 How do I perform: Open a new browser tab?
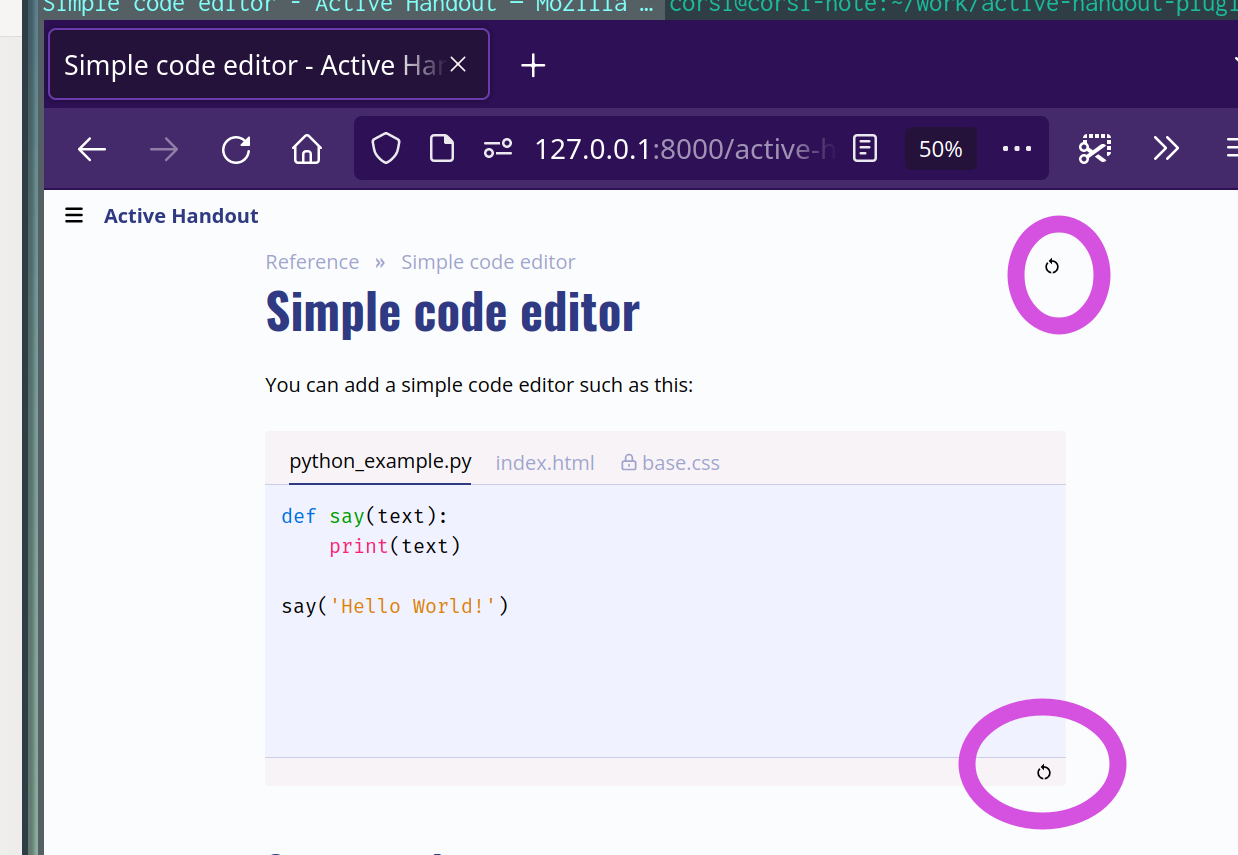tap(532, 64)
